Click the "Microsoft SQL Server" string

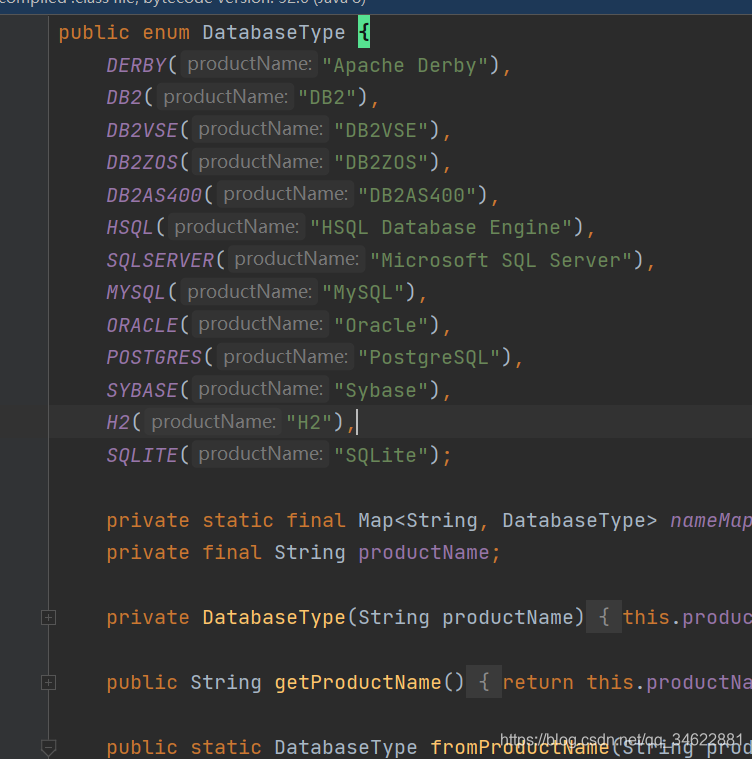coord(501,260)
